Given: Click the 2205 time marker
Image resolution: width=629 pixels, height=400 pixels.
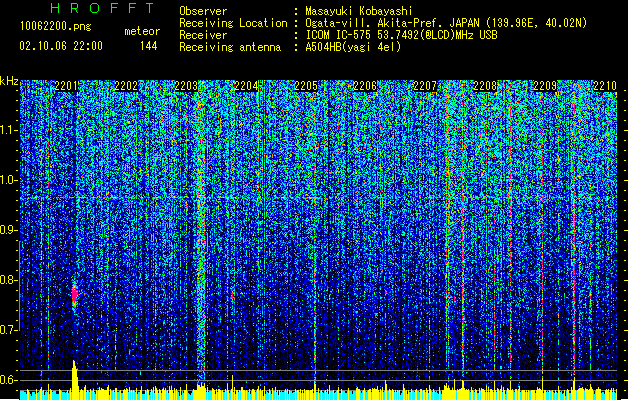Looking at the screenshot, I should pos(306,86).
